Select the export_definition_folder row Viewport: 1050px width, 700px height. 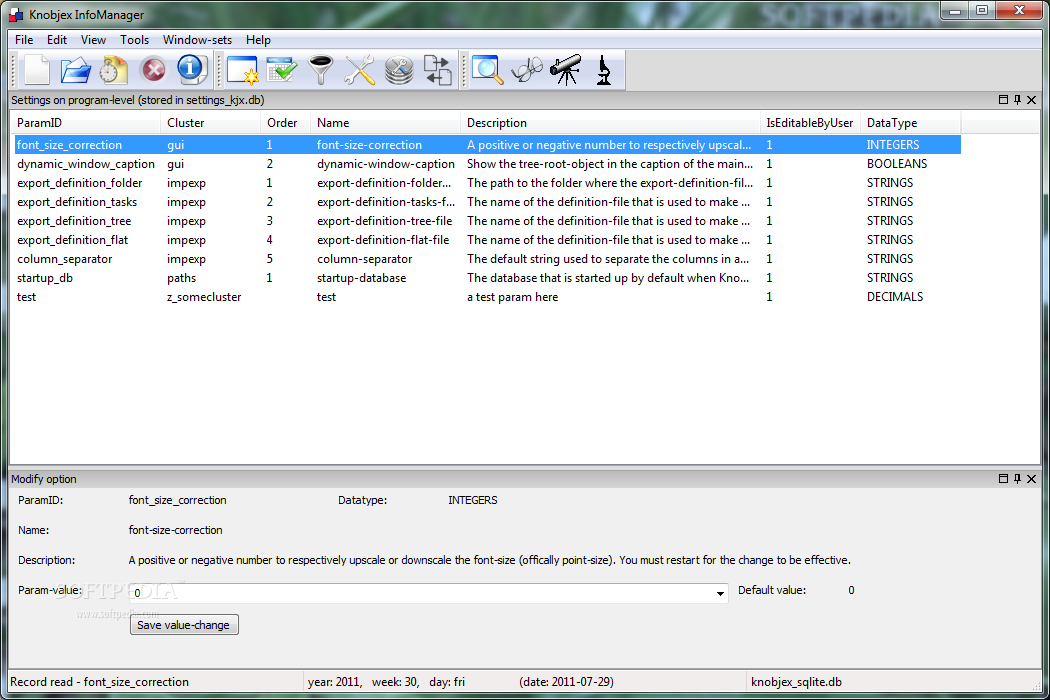[488, 183]
